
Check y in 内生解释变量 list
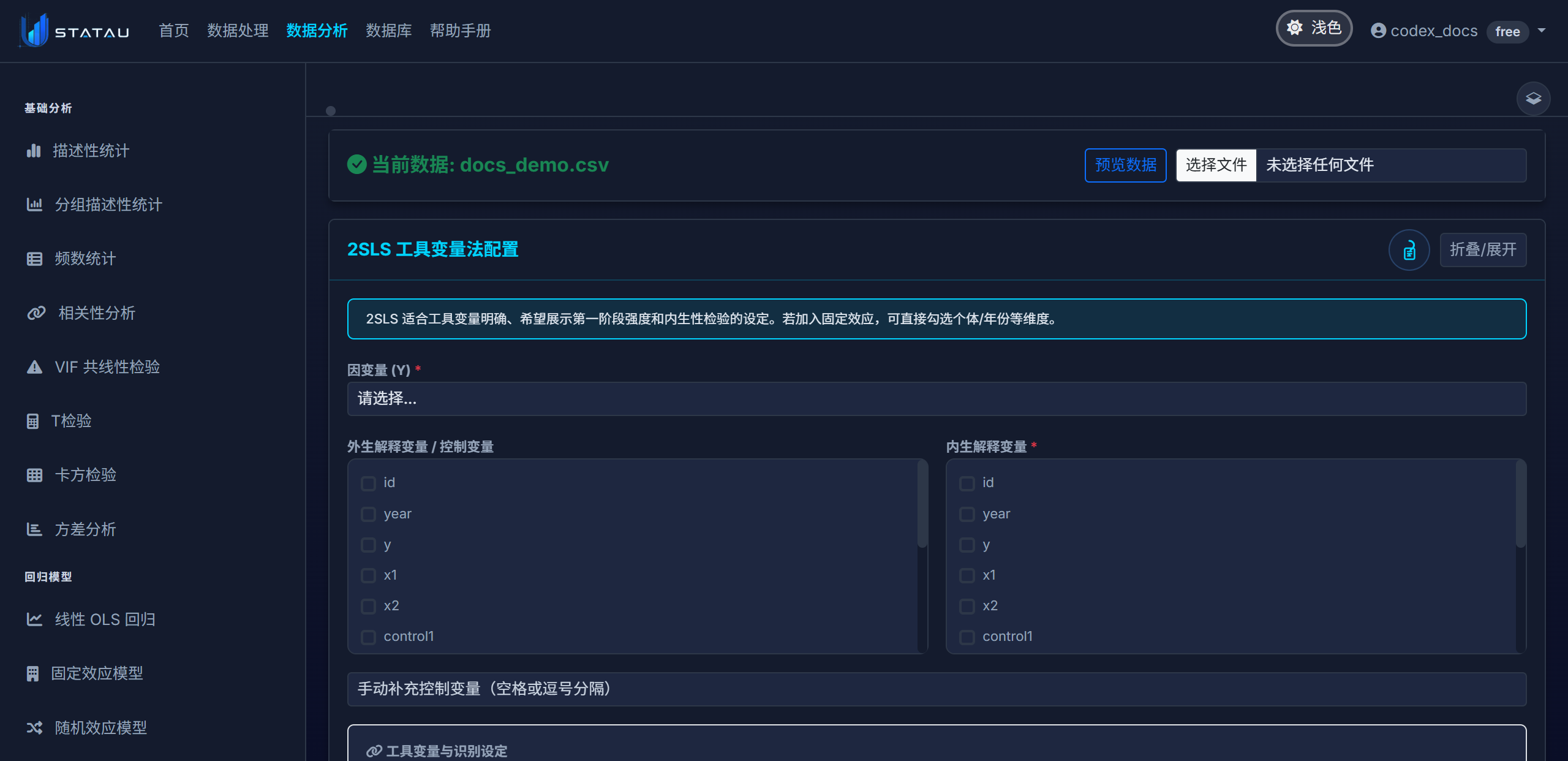coord(967,545)
